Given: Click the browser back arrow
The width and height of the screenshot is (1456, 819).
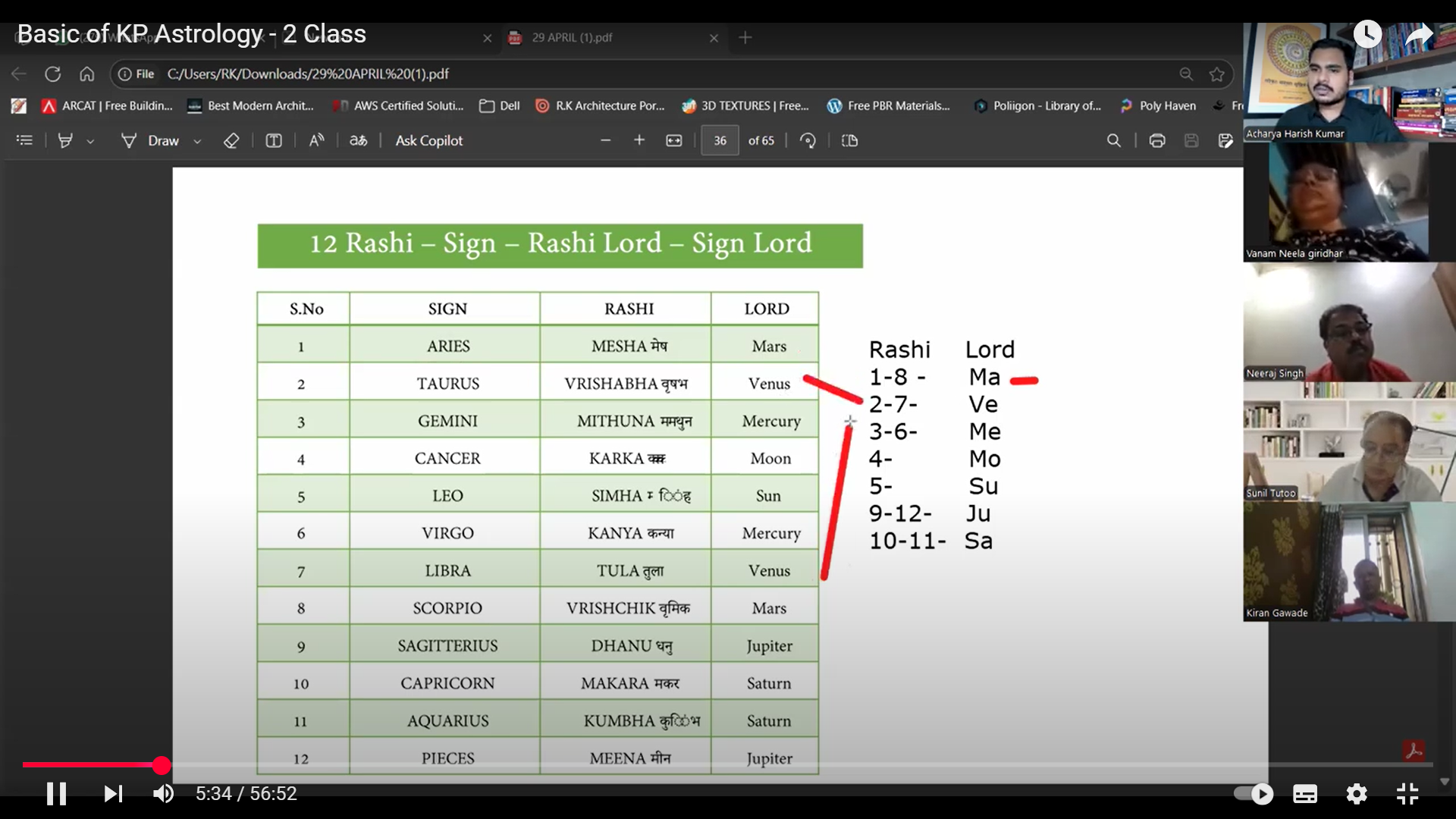Looking at the screenshot, I should pos(19,74).
